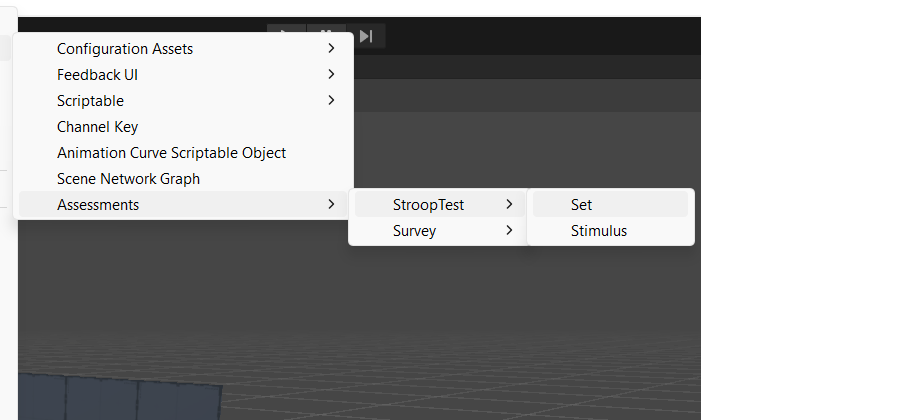Viewport: 900px width, 420px height.
Task: Choose Set under StroopTest
Action: click(610, 204)
